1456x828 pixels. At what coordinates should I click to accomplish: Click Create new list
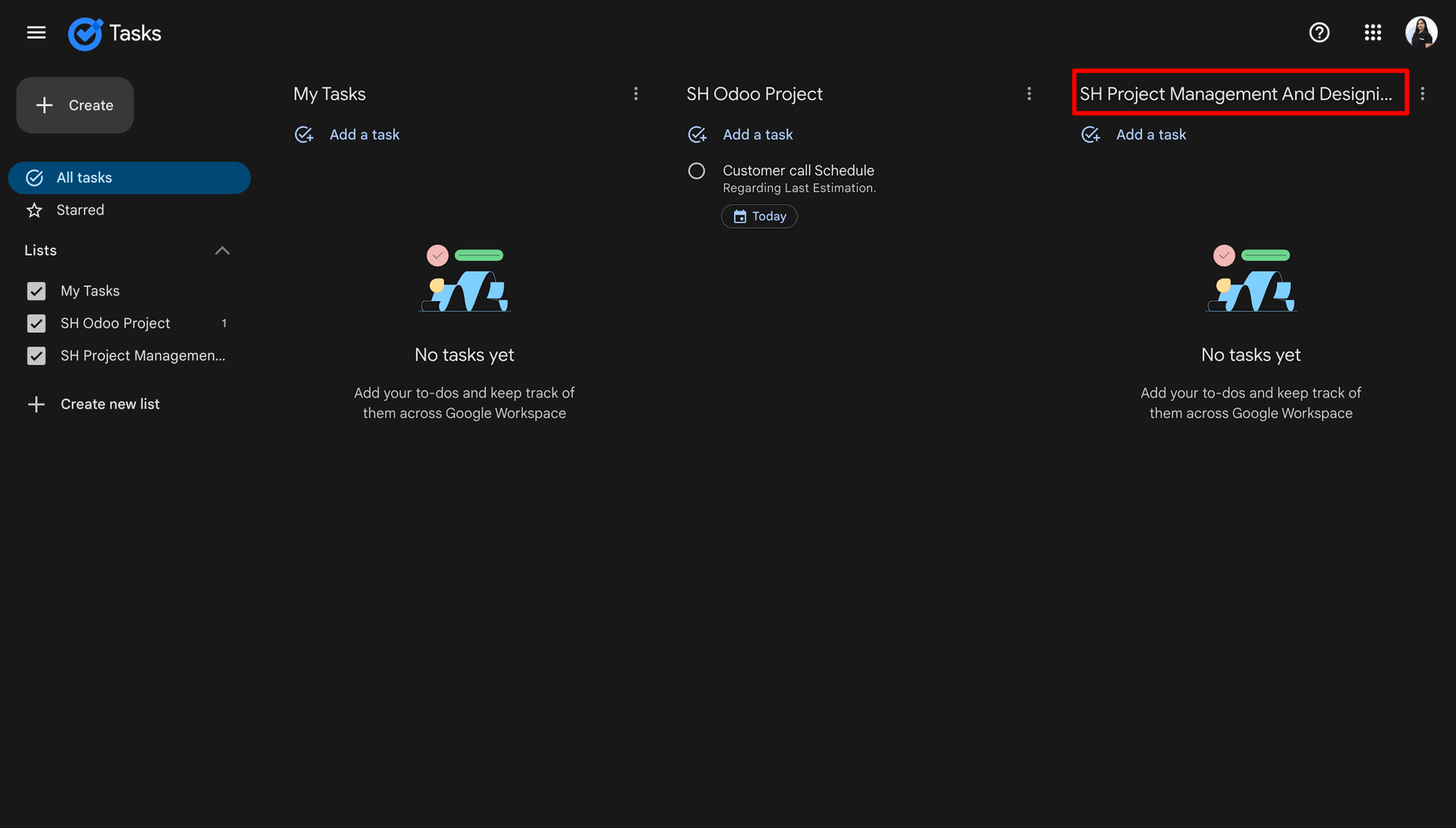(x=93, y=404)
